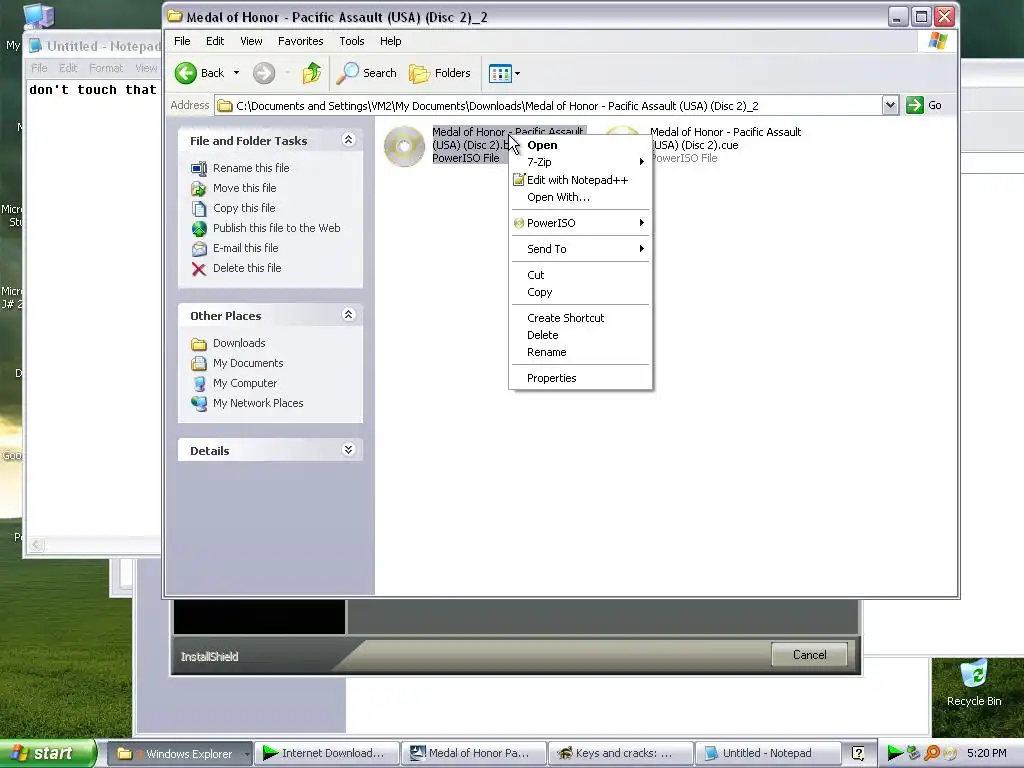Click the green Back arrow icon
The image size is (1024, 768).
click(x=186, y=73)
